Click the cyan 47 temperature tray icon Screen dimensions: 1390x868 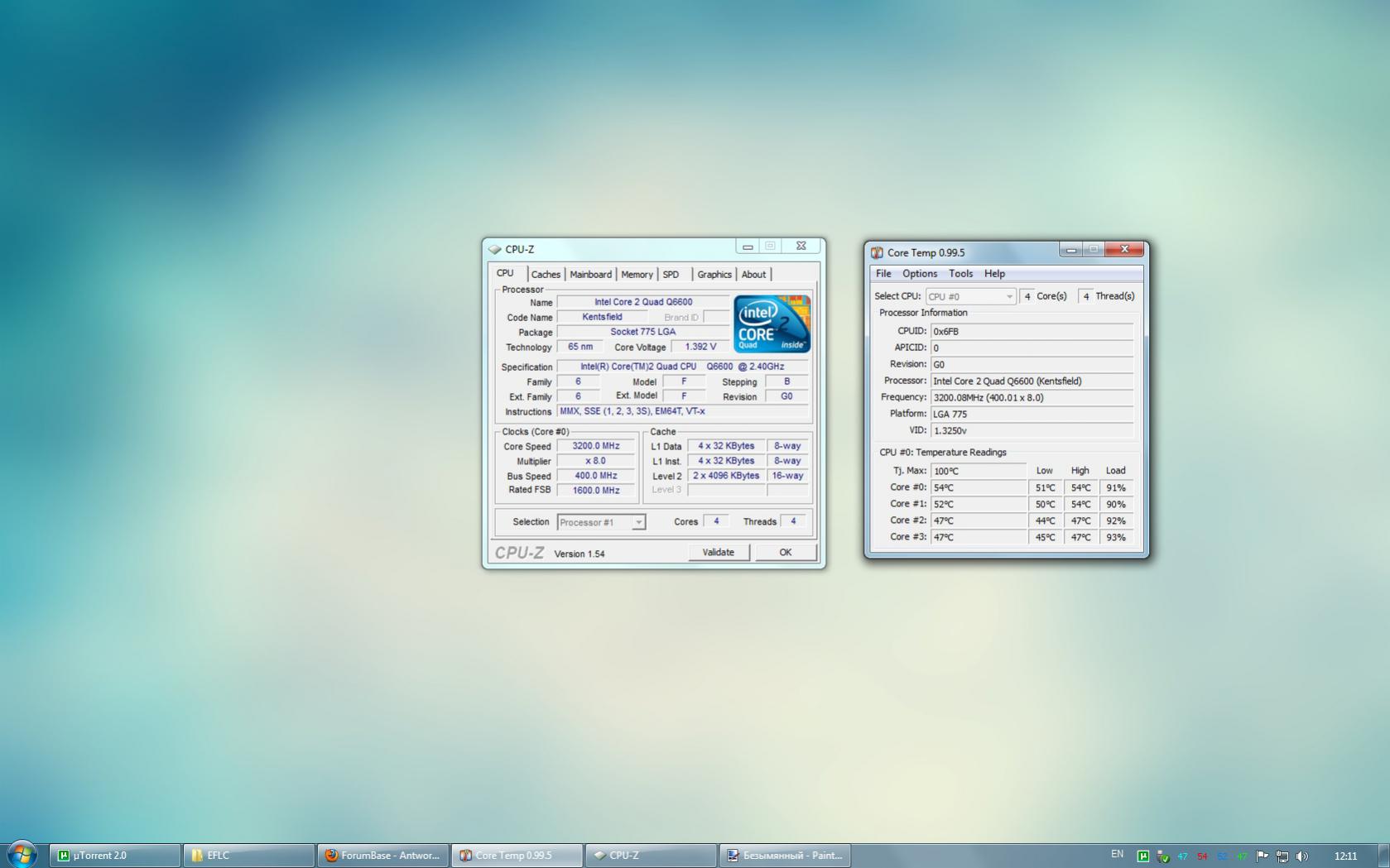click(1182, 856)
